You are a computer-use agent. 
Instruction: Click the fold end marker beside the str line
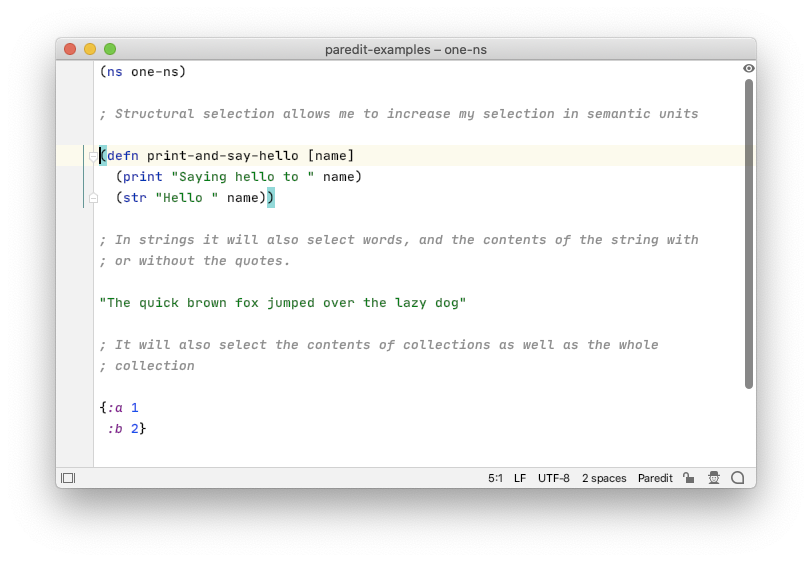pyautogui.click(x=93, y=198)
